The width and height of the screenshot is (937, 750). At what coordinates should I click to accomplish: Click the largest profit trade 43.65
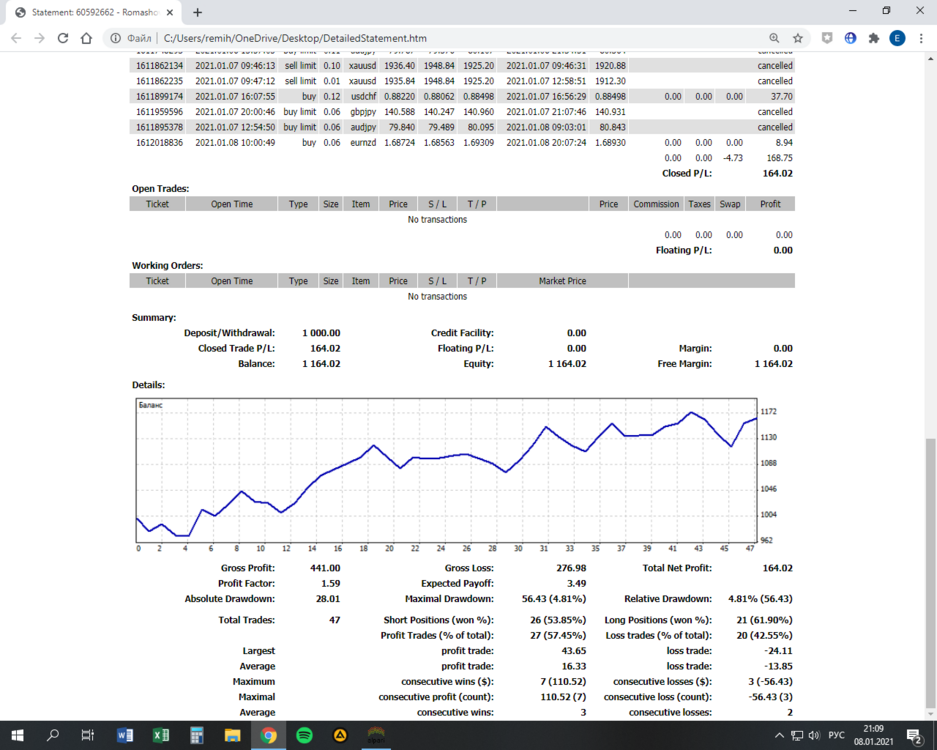click(x=574, y=651)
